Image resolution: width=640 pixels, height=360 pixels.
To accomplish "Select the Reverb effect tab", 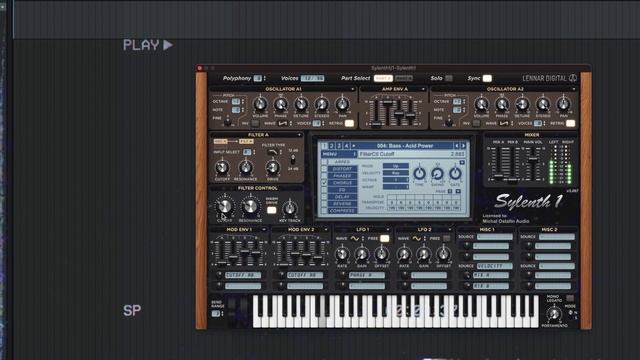I will click(342, 204).
